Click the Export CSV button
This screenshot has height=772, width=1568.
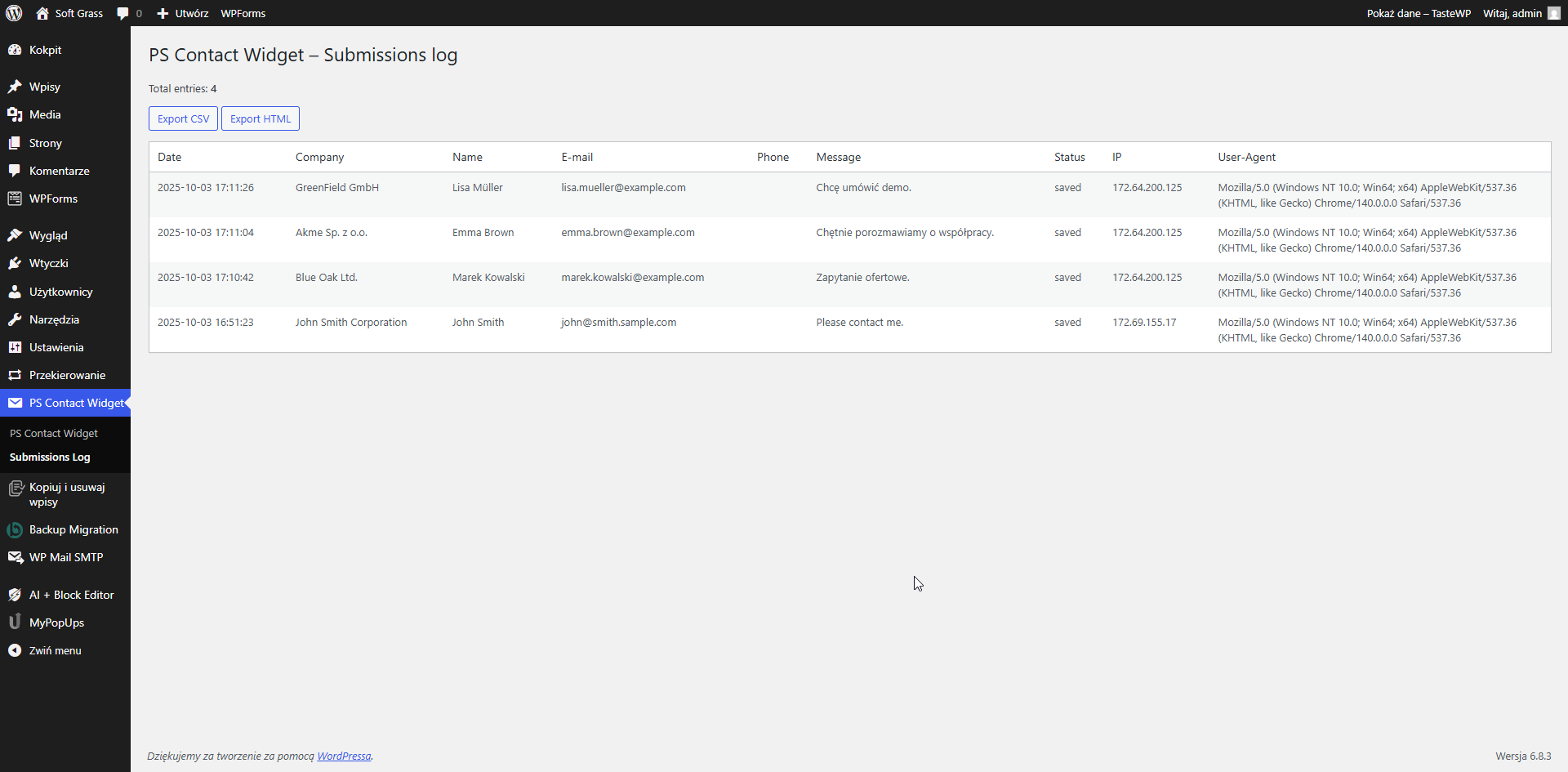[183, 118]
